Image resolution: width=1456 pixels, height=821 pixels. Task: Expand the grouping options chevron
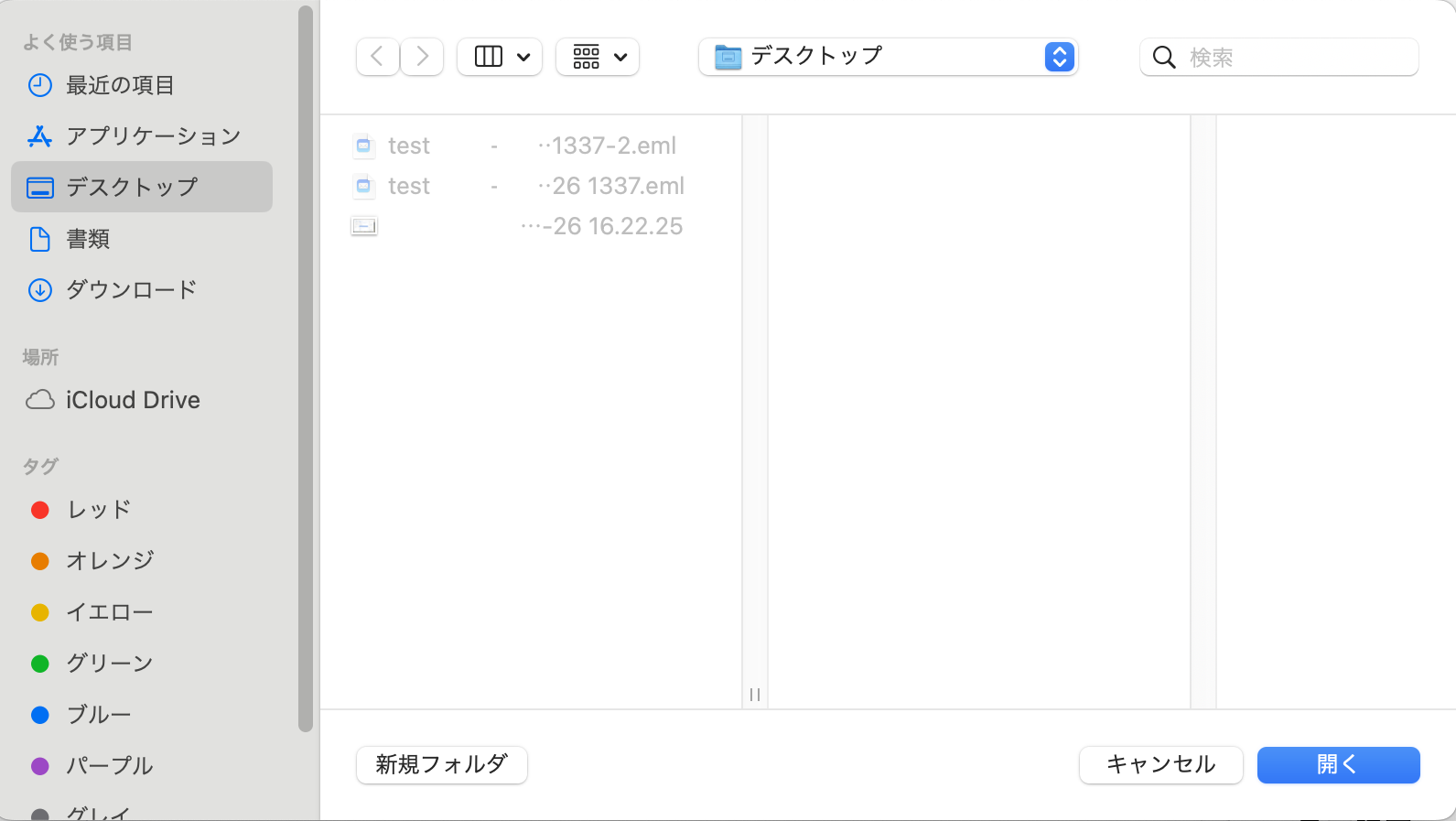point(620,57)
